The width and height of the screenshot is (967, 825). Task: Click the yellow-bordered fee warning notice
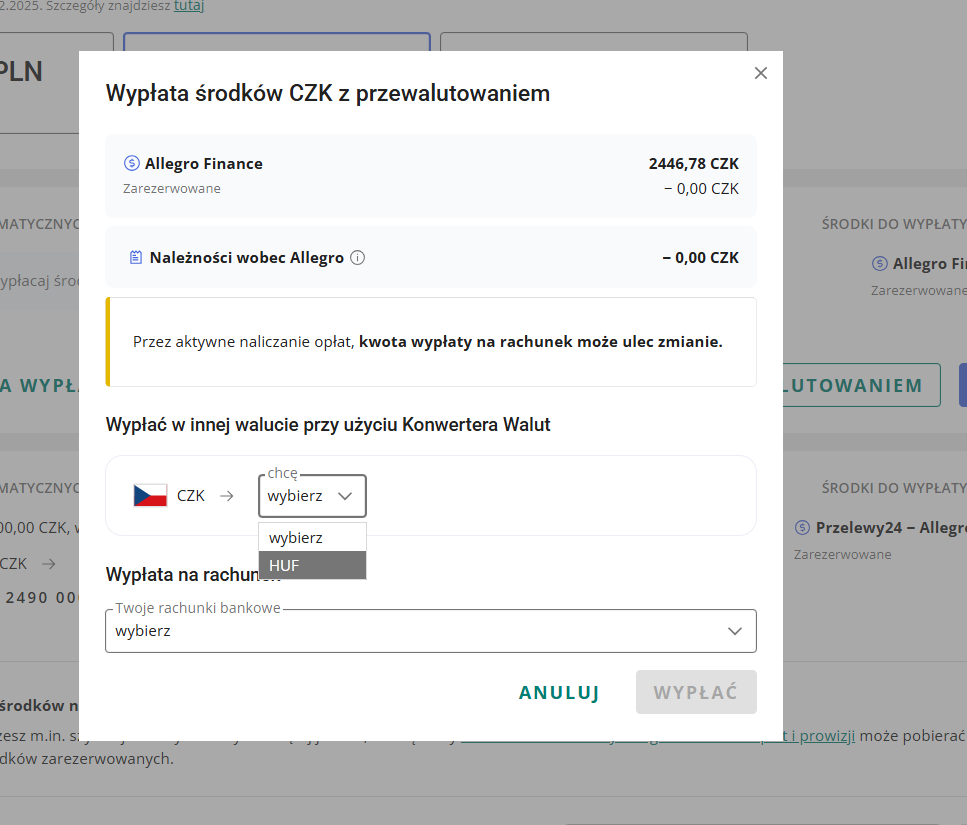coord(431,342)
